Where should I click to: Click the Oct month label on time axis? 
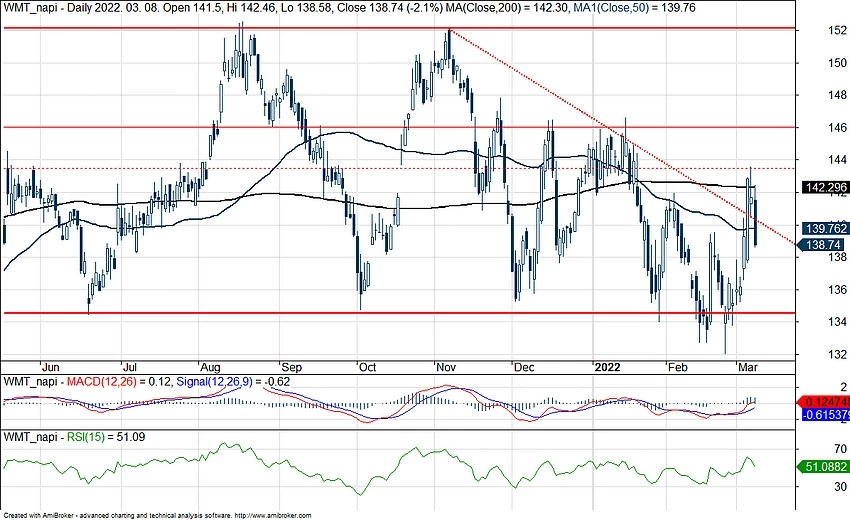coord(368,367)
